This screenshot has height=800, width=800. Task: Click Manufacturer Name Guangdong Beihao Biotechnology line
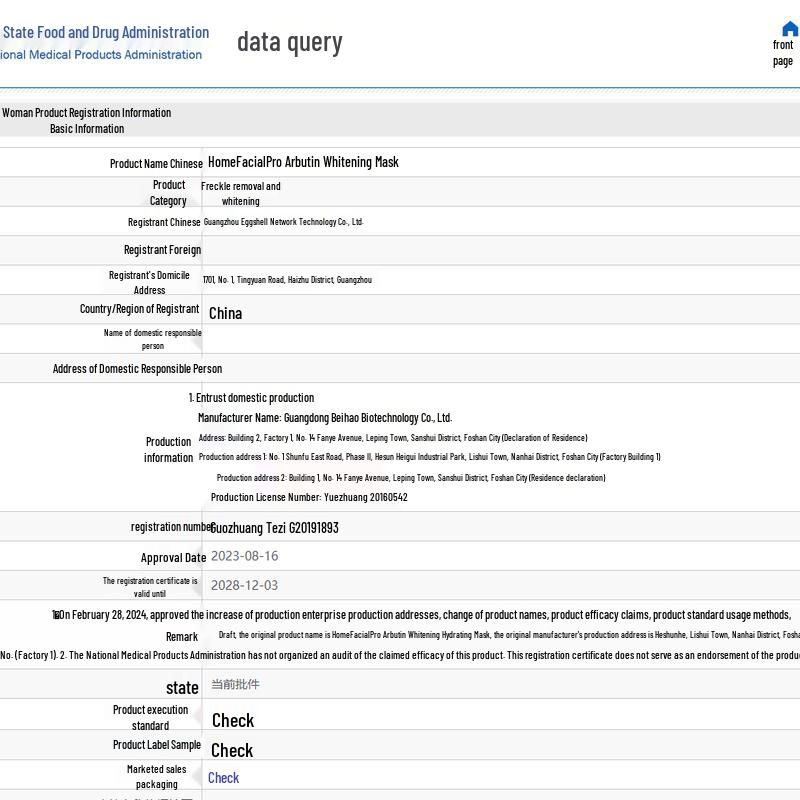tap(325, 418)
